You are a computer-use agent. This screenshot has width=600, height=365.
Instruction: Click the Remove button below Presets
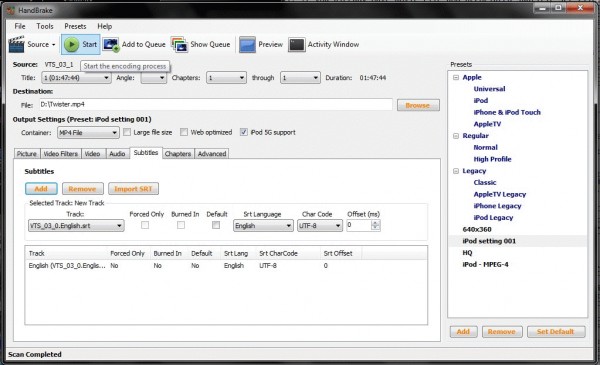[502, 332]
